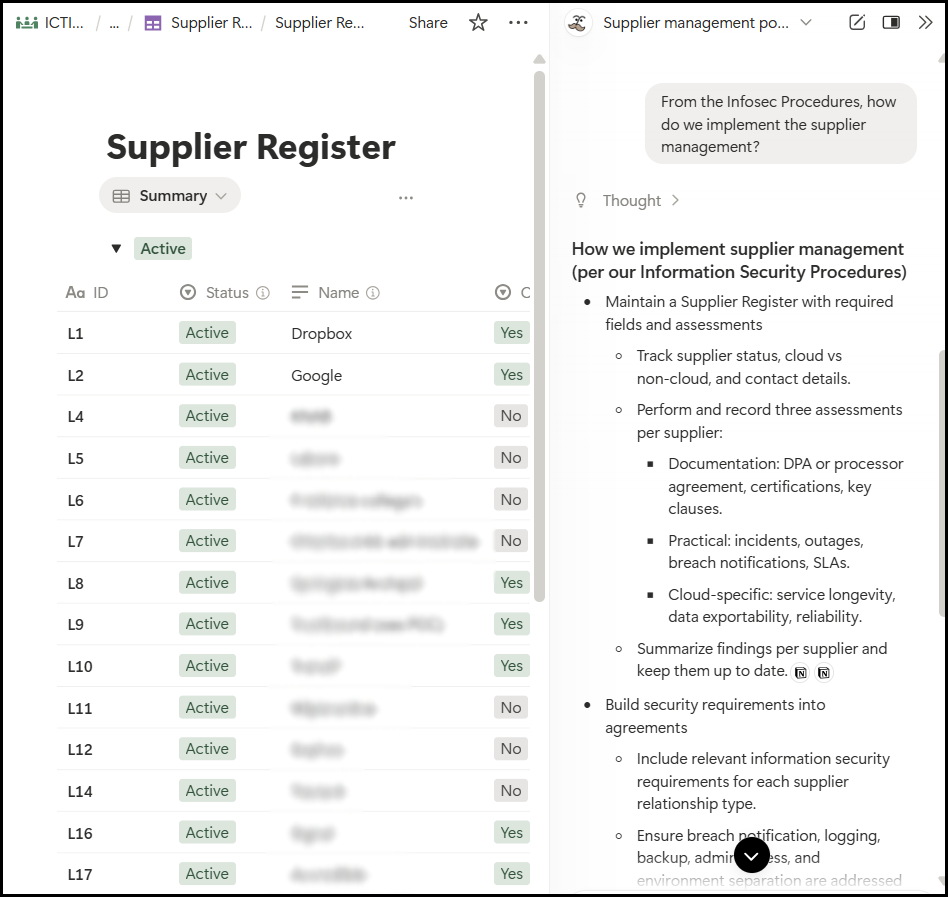Open the page options three-dot menu
948x897 pixels.
[x=518, y=22]
